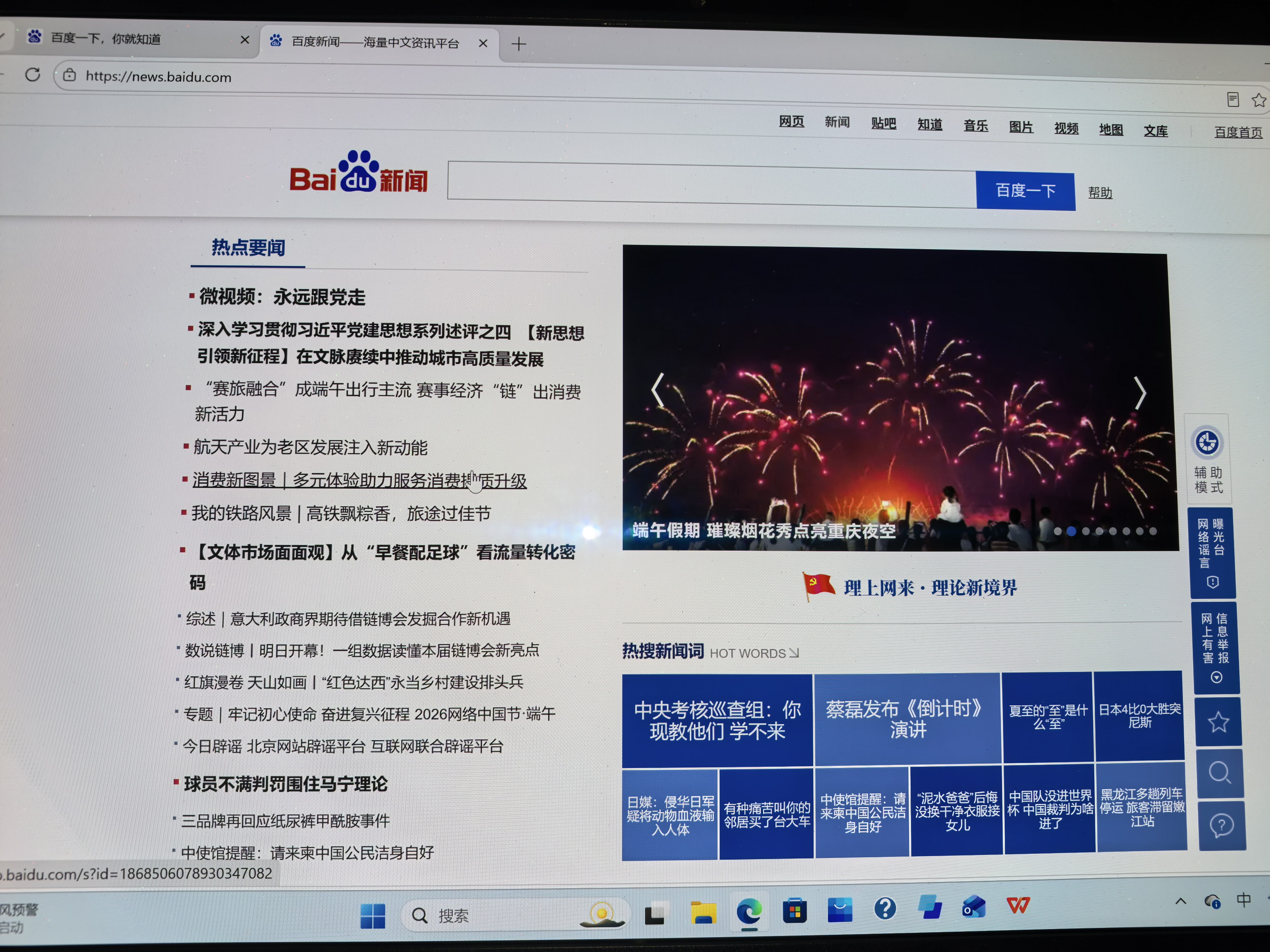1270x952 pixels.
Task: Close the 百度一下，你就知道 tab
Action: pyautogui.click(x=245, y=40)
